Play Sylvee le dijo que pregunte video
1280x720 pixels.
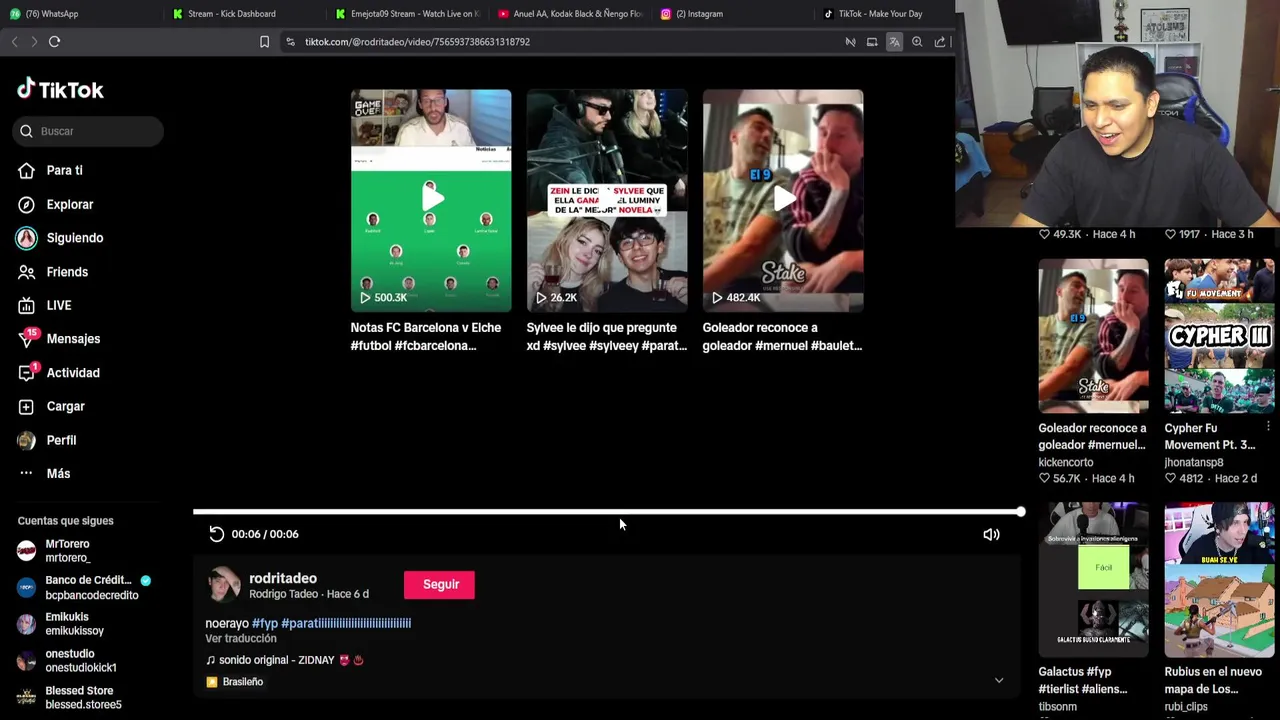[x=607, y=200]
